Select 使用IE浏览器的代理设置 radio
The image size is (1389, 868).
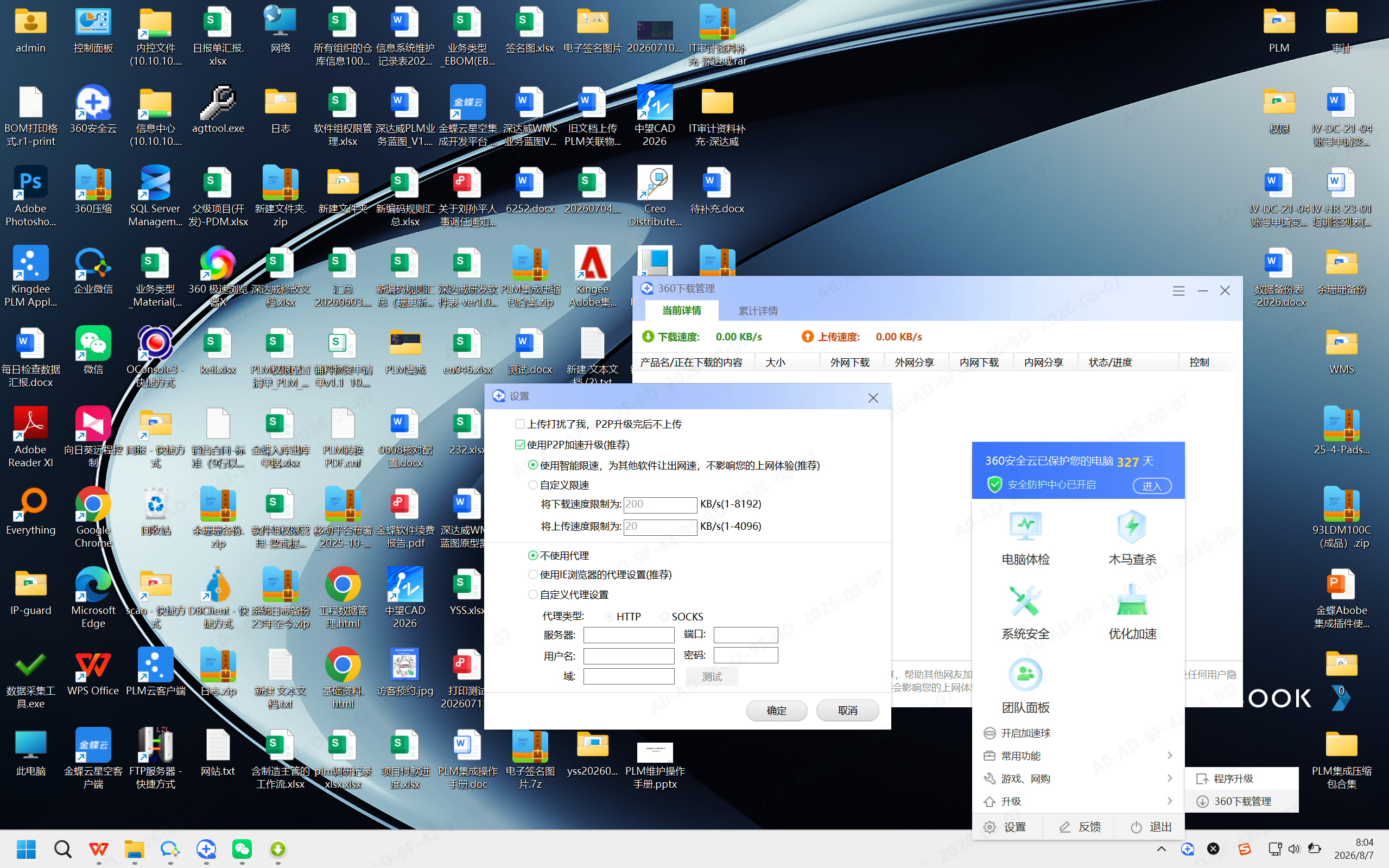tap(532, 575)
